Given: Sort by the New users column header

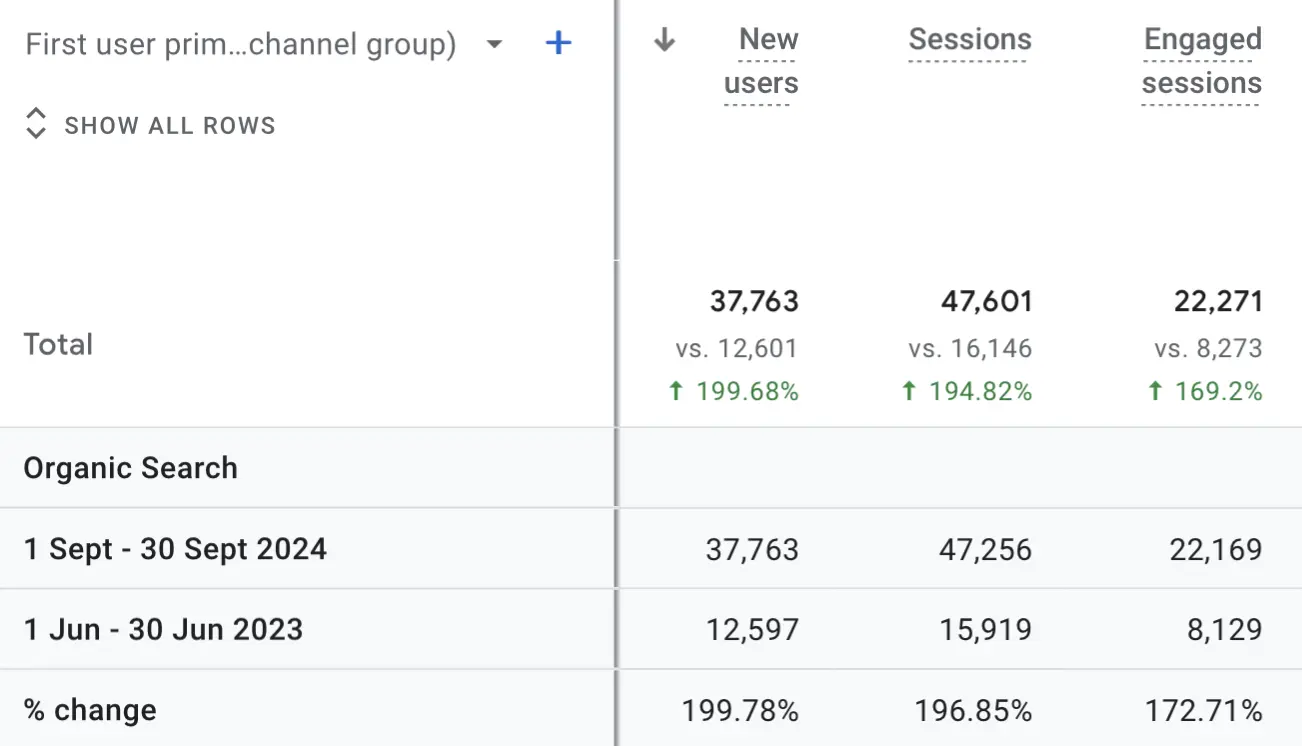Looking at the screenshot, I should tap(761, 61).
